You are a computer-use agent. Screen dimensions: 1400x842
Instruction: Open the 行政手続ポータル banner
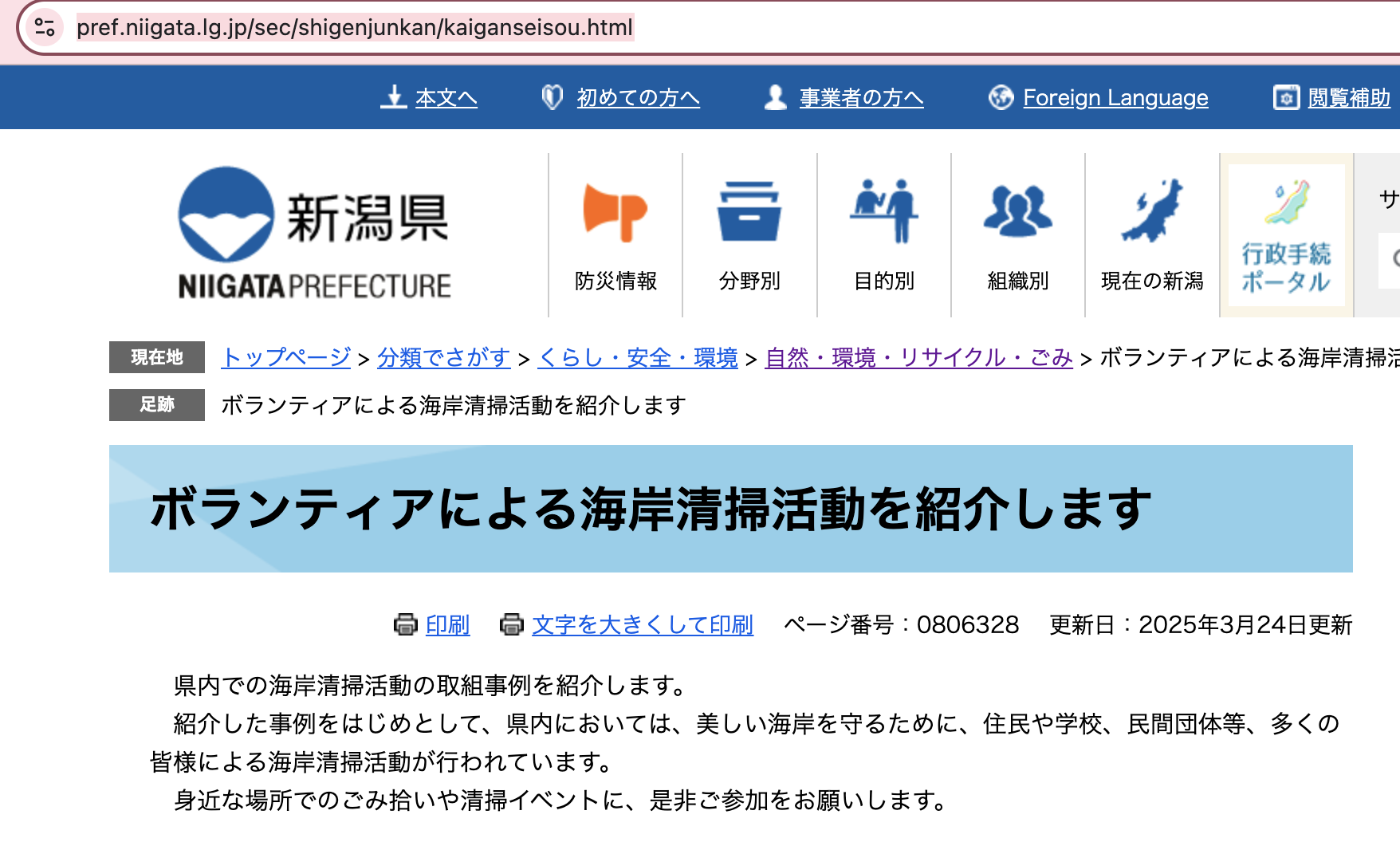pyautogui.click(x=1286, y=235)
